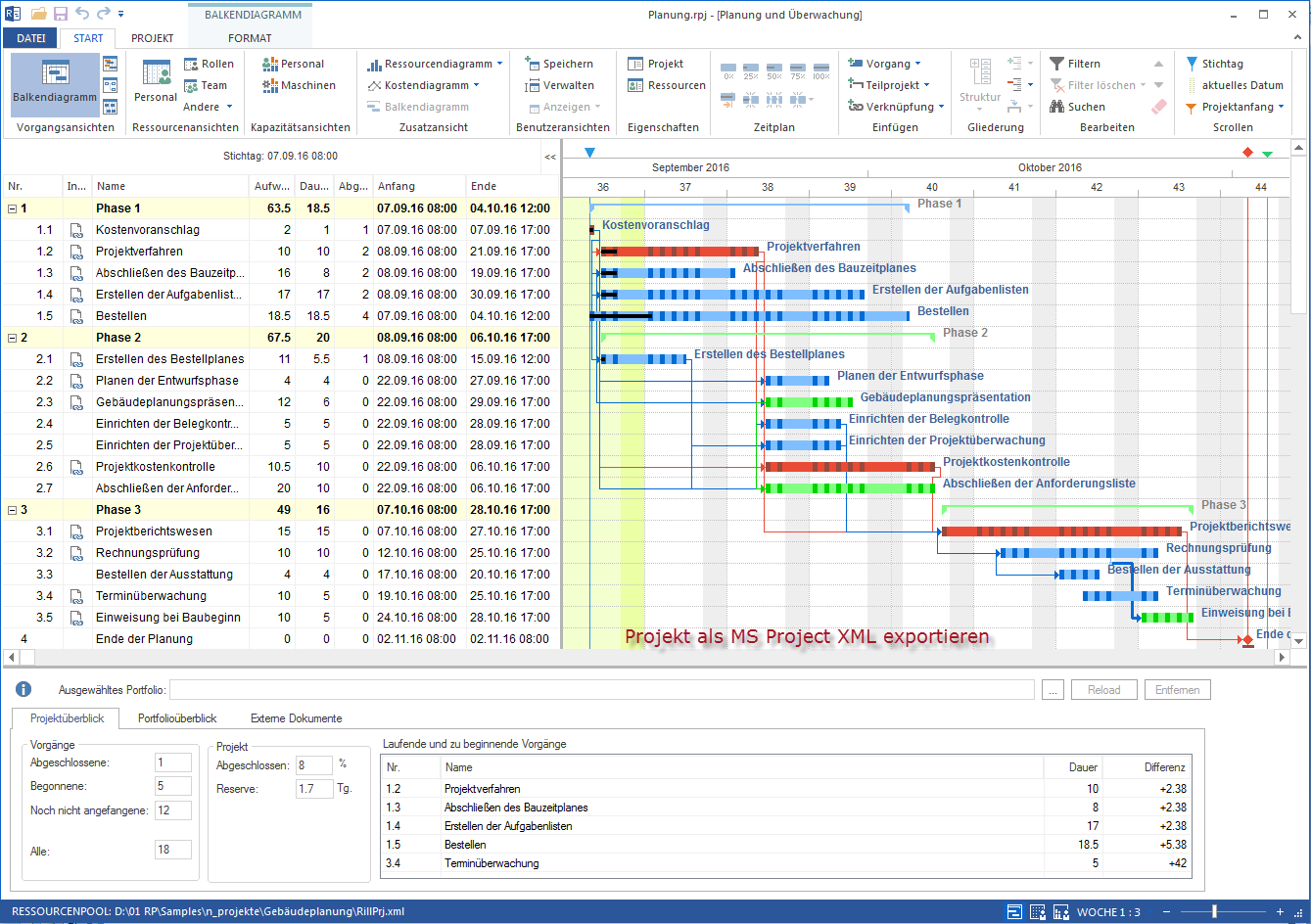Viewport: 1311px width, 924px height.
Task: Select Projektüberblick tab
Action: point(67,718)
